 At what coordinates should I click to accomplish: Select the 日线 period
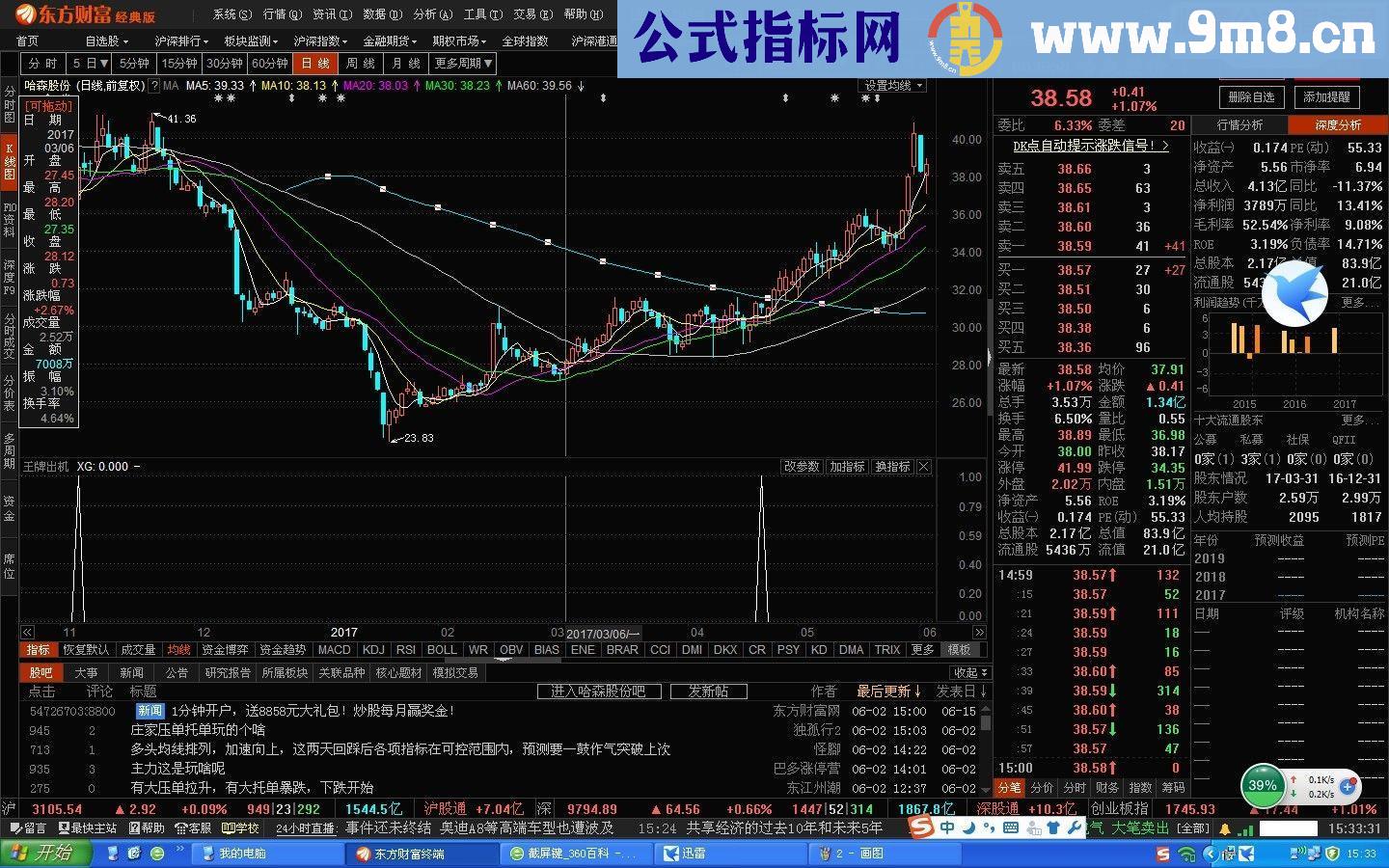[315, 64]
